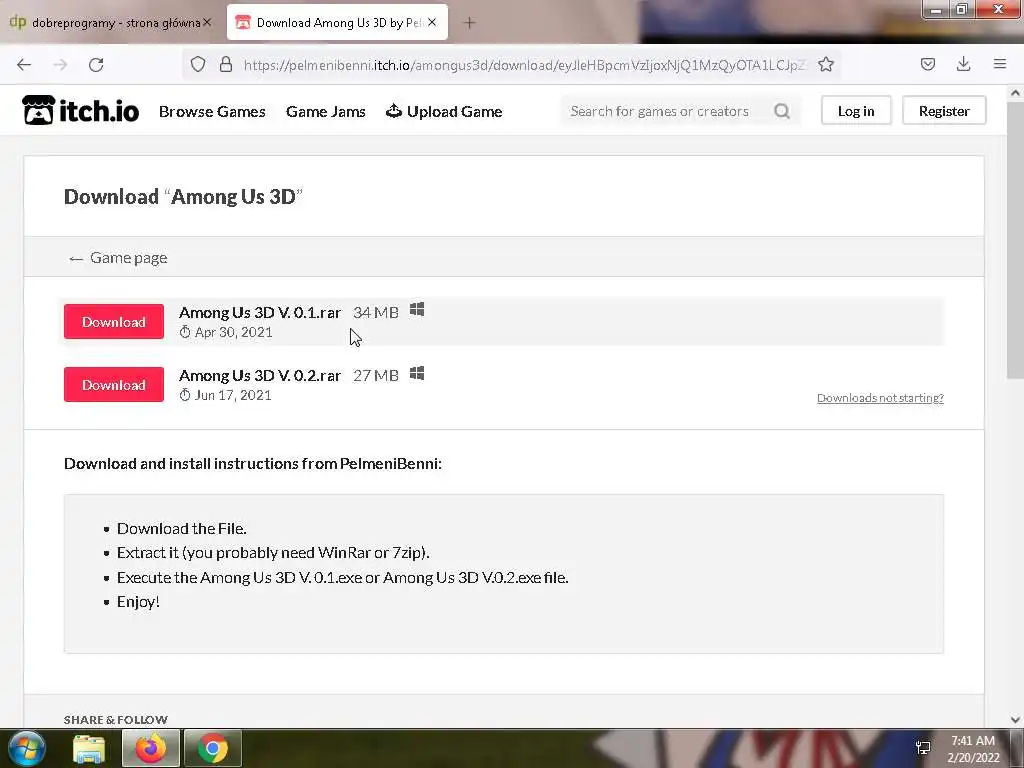Image resolution: width=1024 pixels, height=768 pixels.
Task: Click the scrollbar up arrow
Action: point(1015,93)
